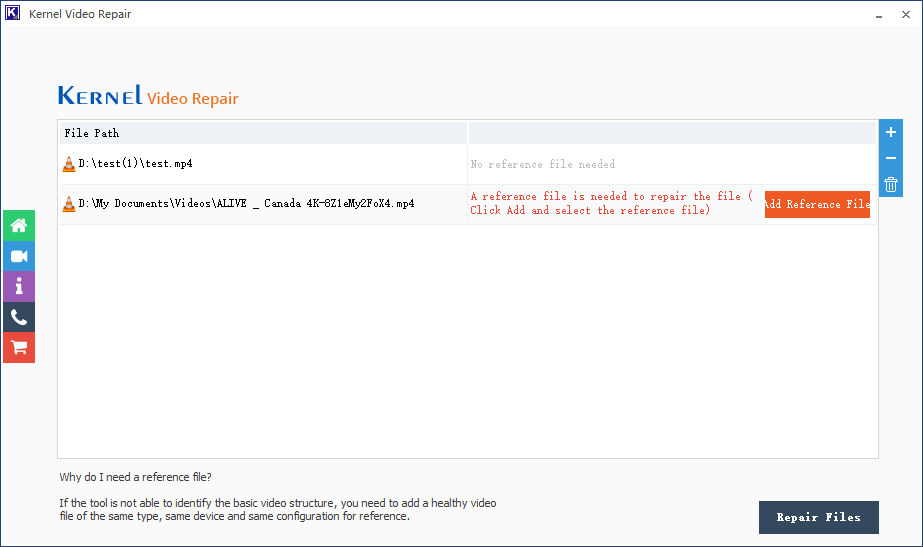Screen dimensions: 923x547
Task: Open the green Home sidebar icon
Action: [19, 226]
